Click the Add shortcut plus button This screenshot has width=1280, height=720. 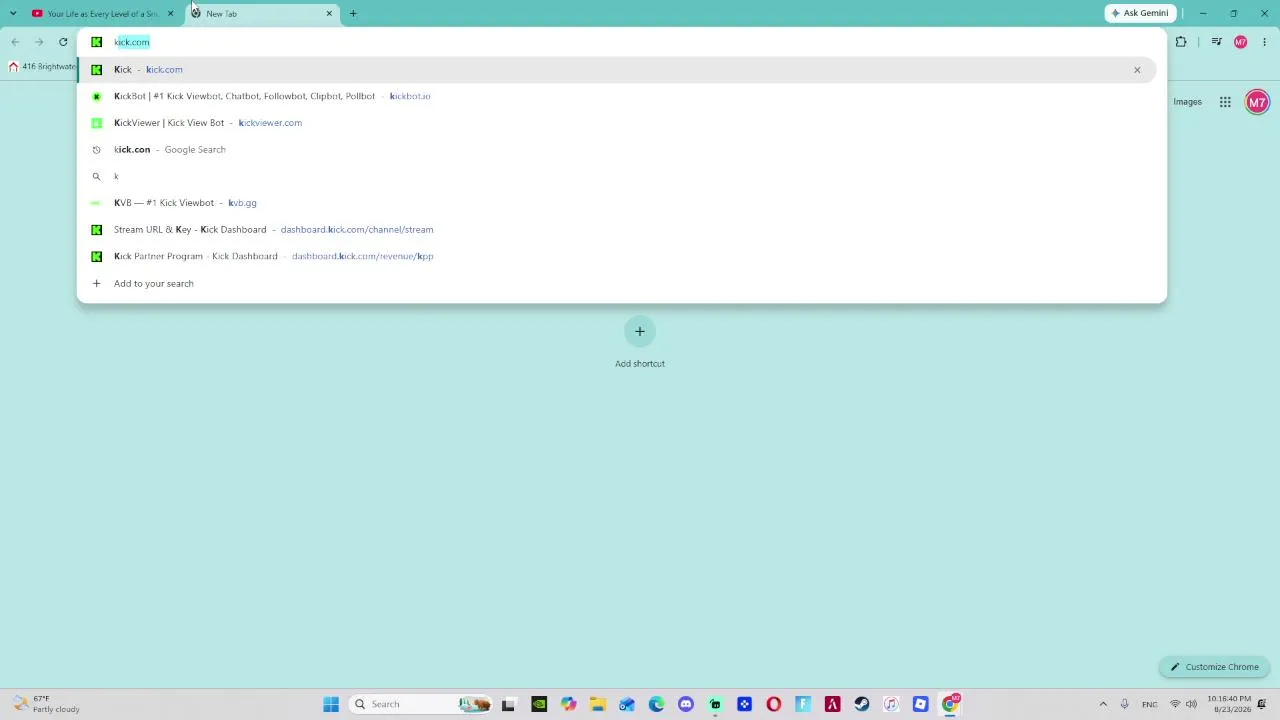tap(640, 332)
